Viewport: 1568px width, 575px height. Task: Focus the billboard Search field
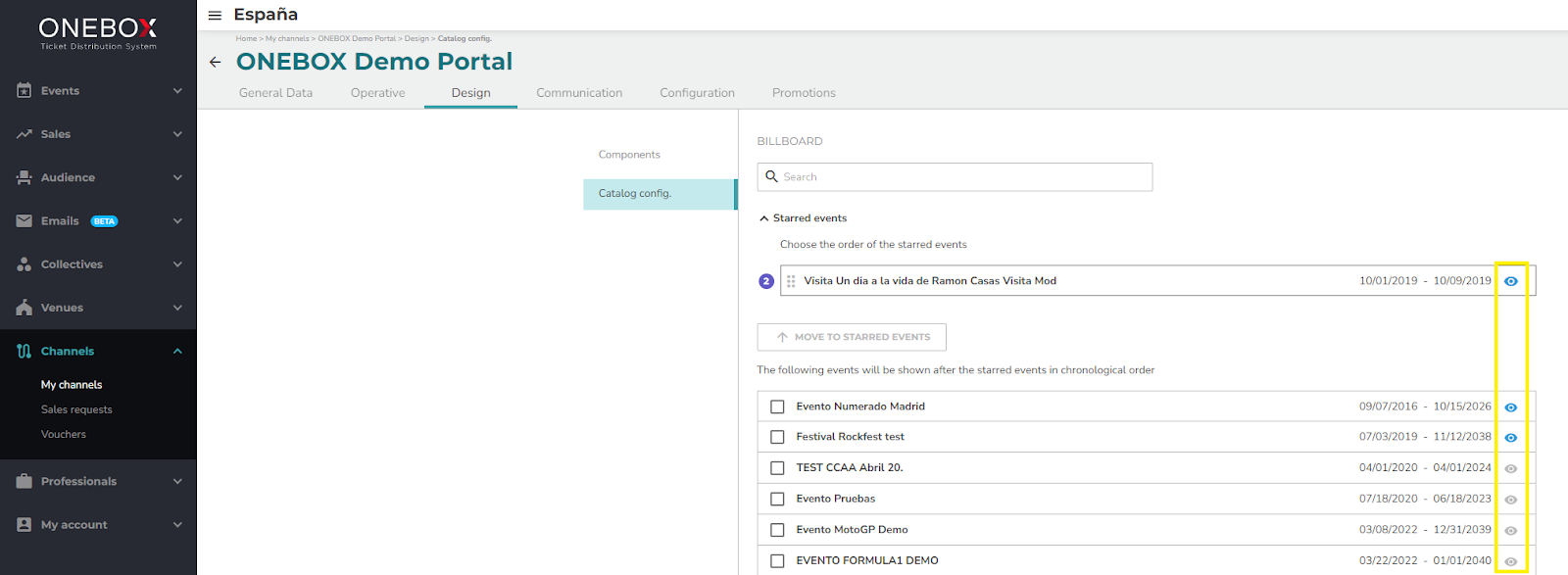click(x=955, y=176)
